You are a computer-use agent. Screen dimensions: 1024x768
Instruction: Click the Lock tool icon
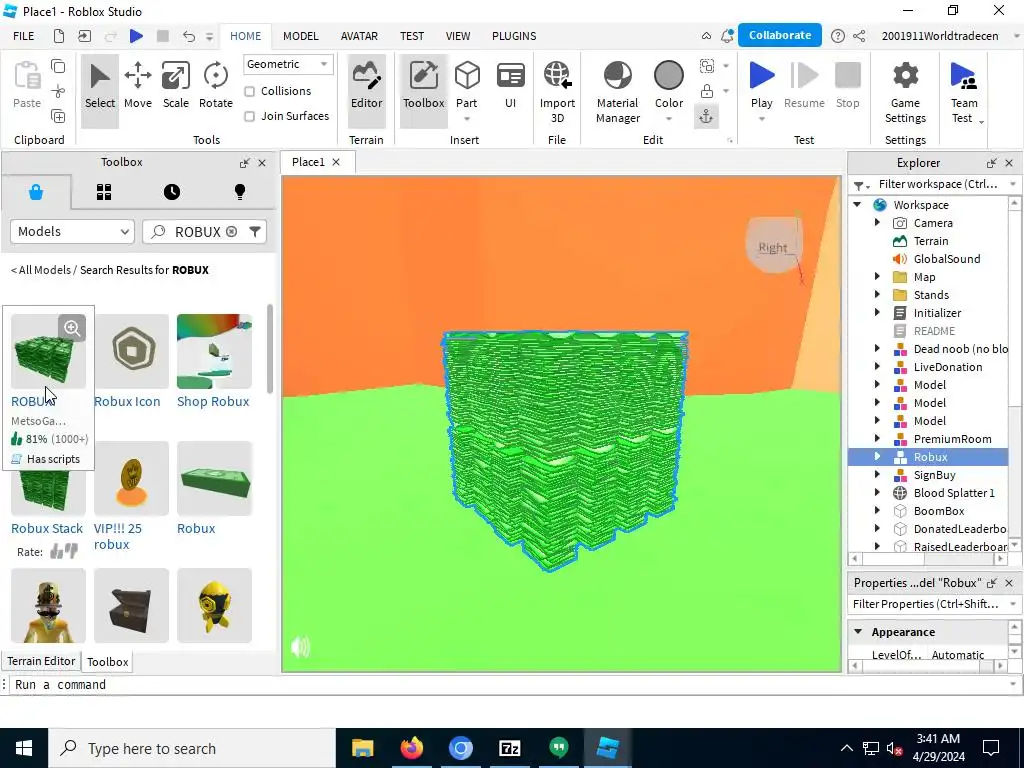[707, 91]
